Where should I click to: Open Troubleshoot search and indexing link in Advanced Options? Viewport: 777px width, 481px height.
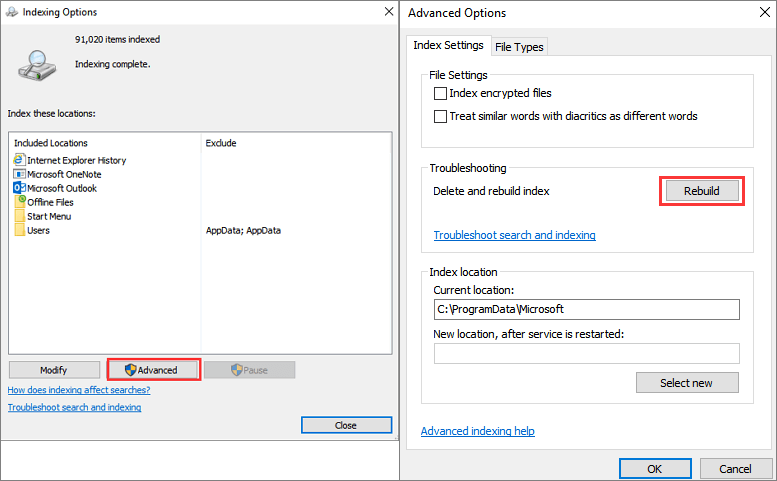[x=514, y=235]
